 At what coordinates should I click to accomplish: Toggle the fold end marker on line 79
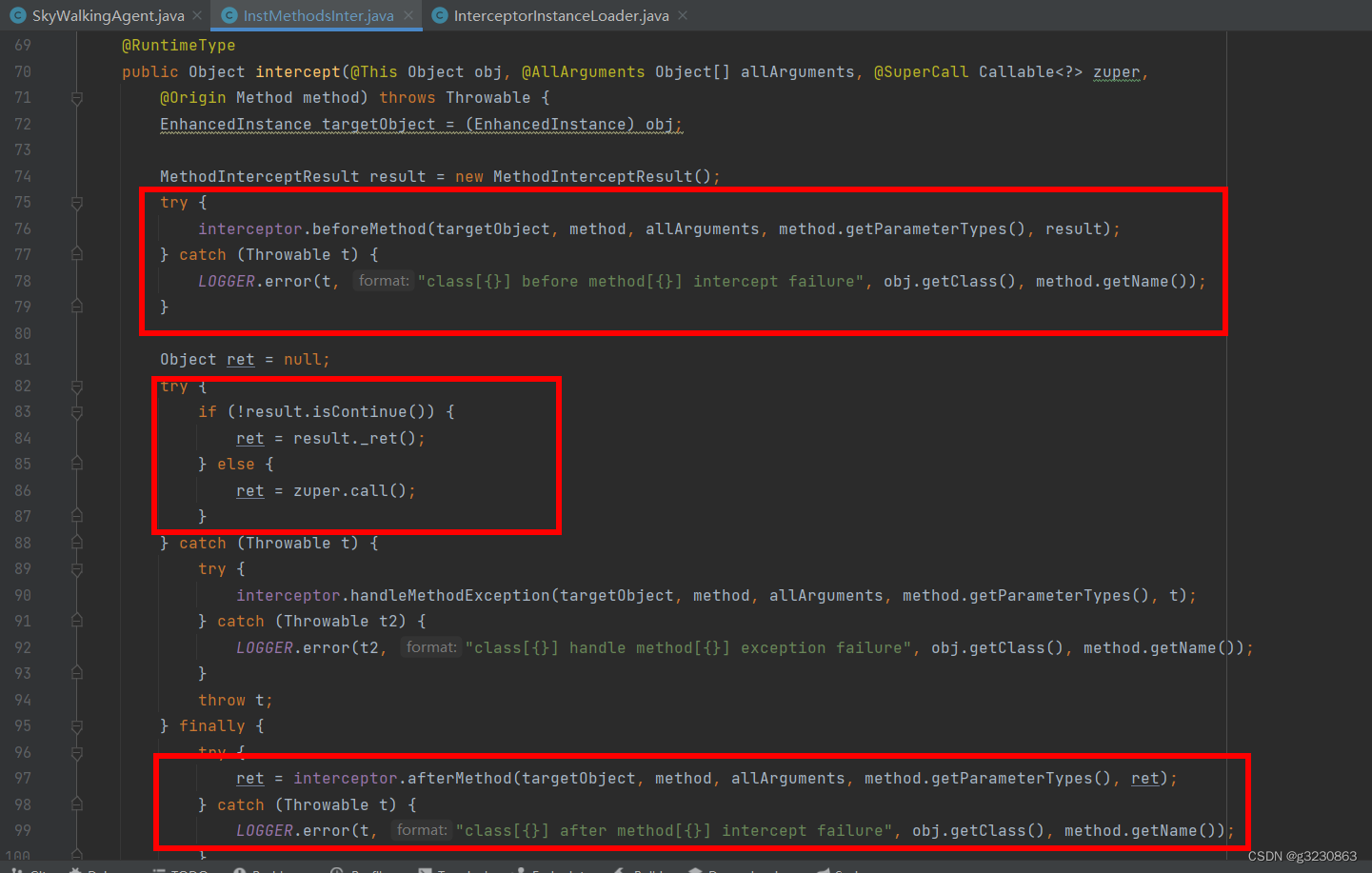pyautogui.click(x=77, y=307)
